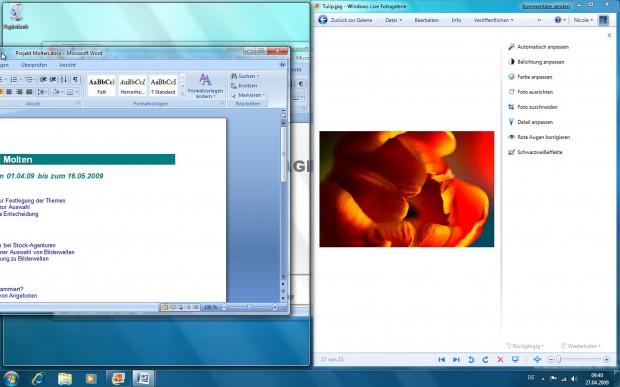
Task: Open the Rückgängig undo dropdown
Action: [x=524, y=346]
